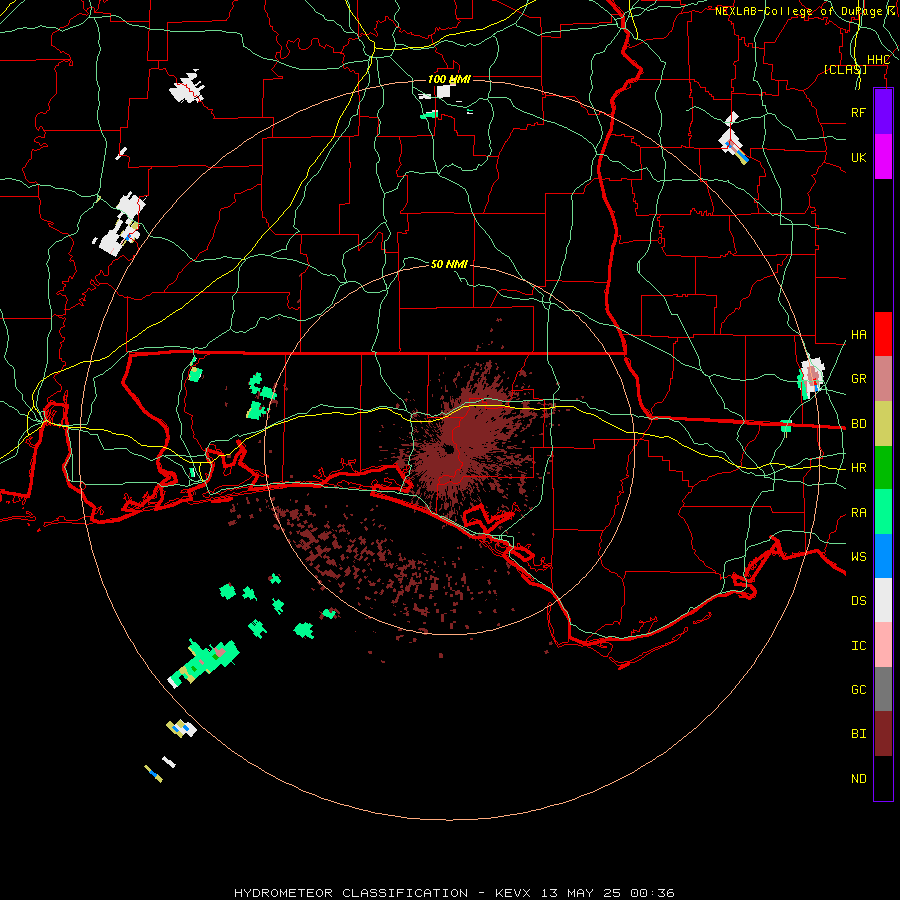Select the GR graupel color swatch
The height and width of the screenshot is (900, 900).
[883, 378]
